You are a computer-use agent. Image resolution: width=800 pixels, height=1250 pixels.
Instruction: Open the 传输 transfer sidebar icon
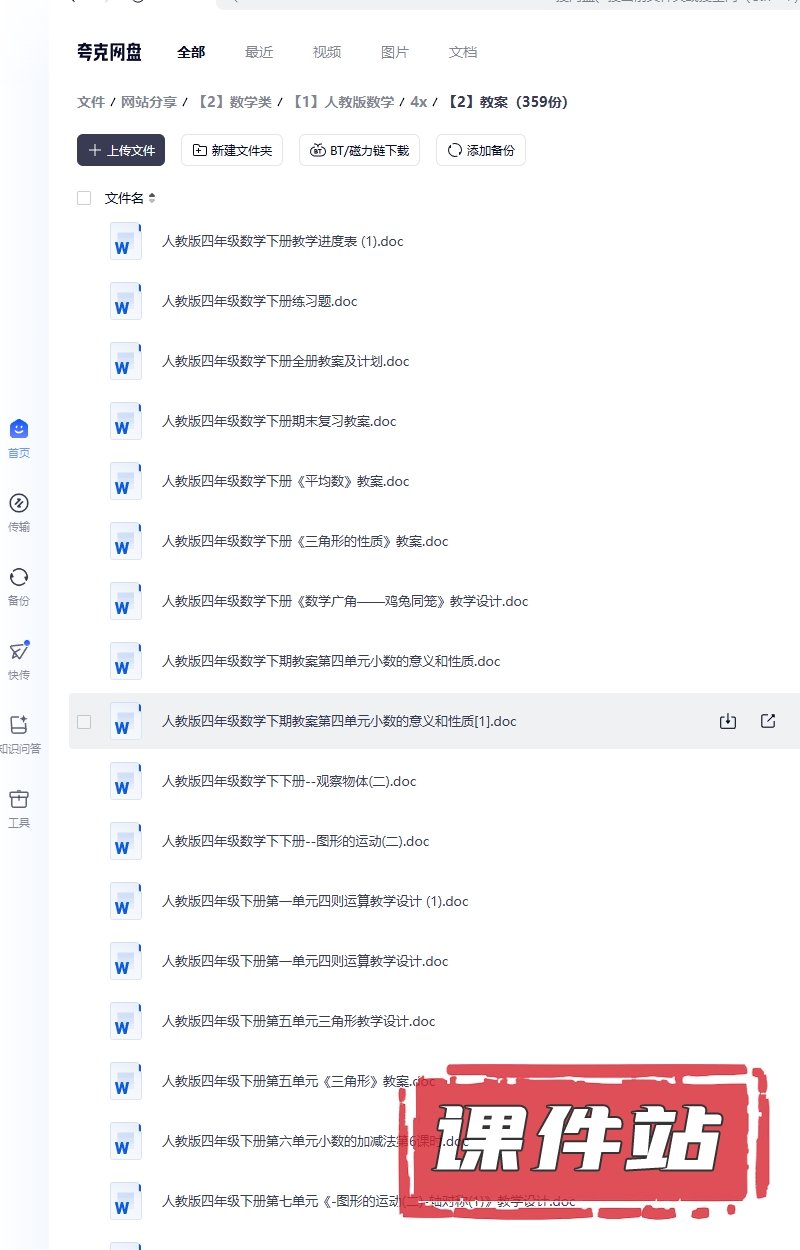(19, 503)
